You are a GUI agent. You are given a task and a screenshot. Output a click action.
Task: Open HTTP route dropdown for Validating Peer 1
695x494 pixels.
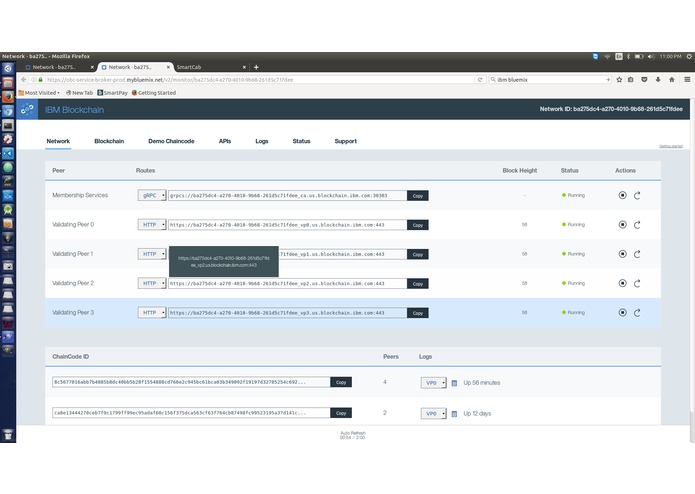[152, 254]
